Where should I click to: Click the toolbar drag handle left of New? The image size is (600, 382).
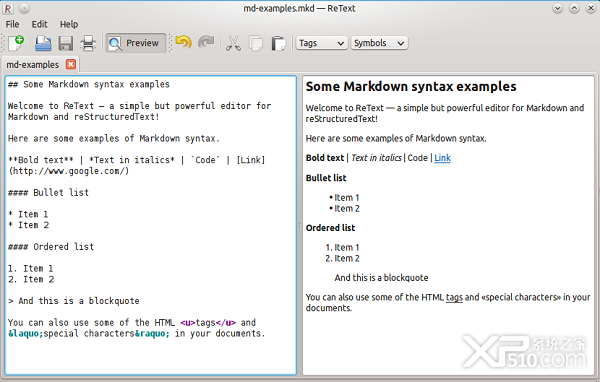[4, 43]
